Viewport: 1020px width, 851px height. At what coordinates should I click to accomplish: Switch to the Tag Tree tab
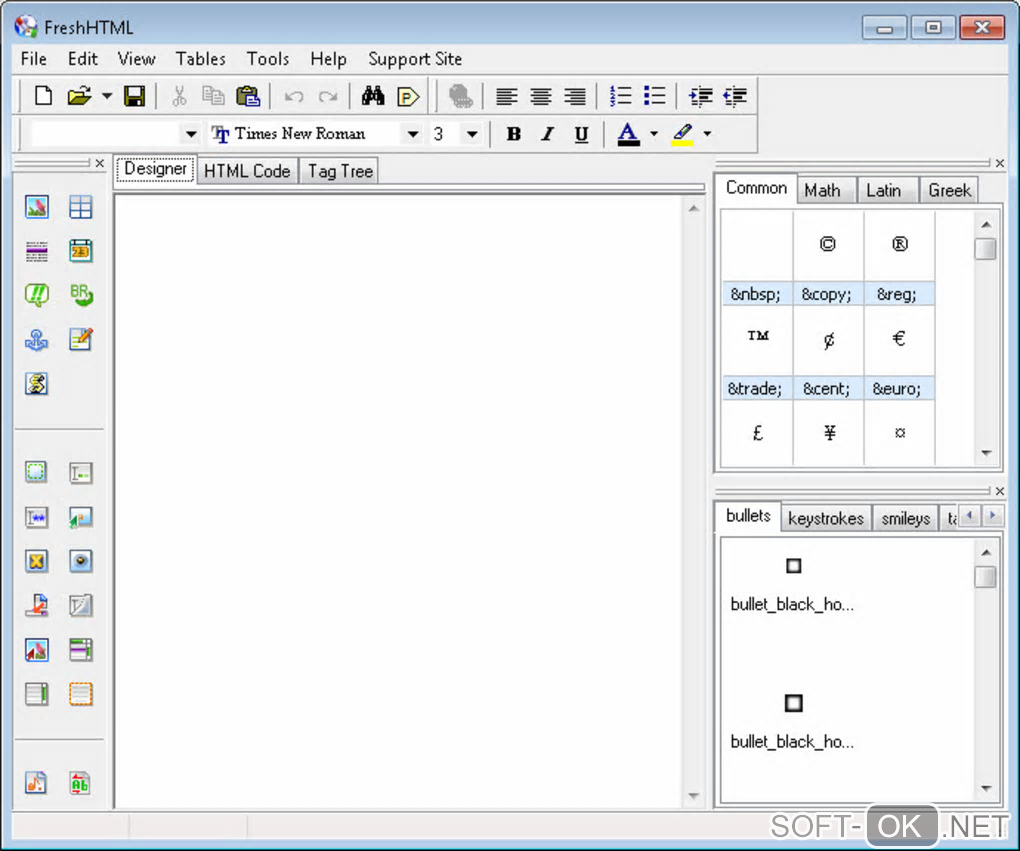(x=340, y=171)
